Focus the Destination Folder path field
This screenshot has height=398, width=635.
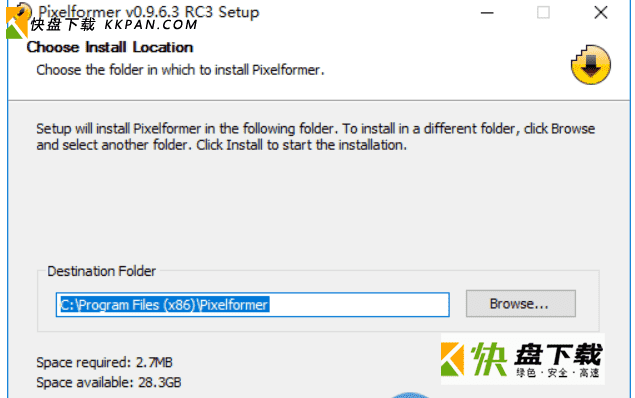[253, 304]
